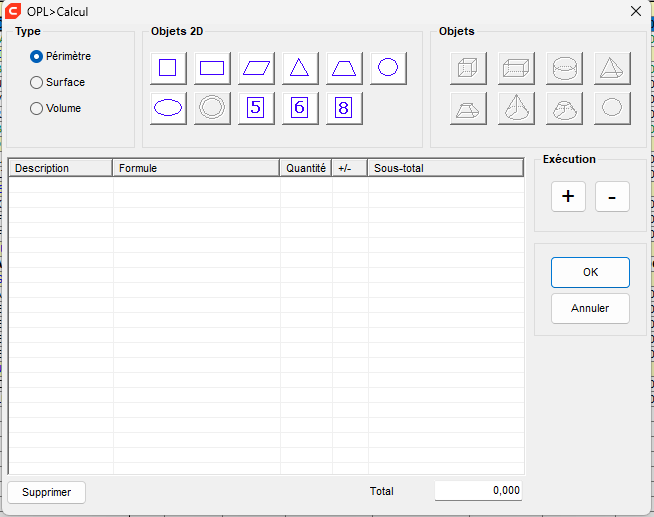Click the truncated cone 3D object

(564, 108)
